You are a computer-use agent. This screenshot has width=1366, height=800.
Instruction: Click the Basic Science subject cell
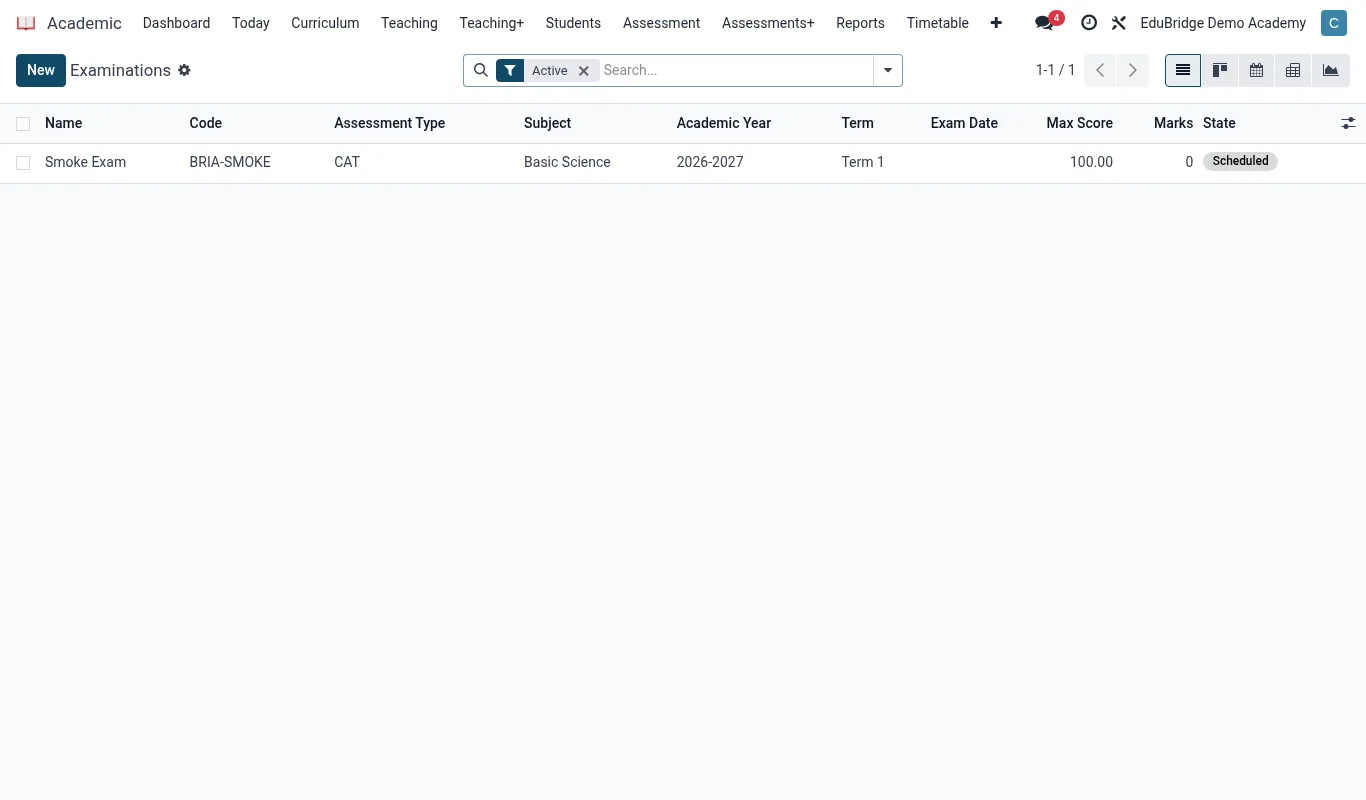[567, 162]
